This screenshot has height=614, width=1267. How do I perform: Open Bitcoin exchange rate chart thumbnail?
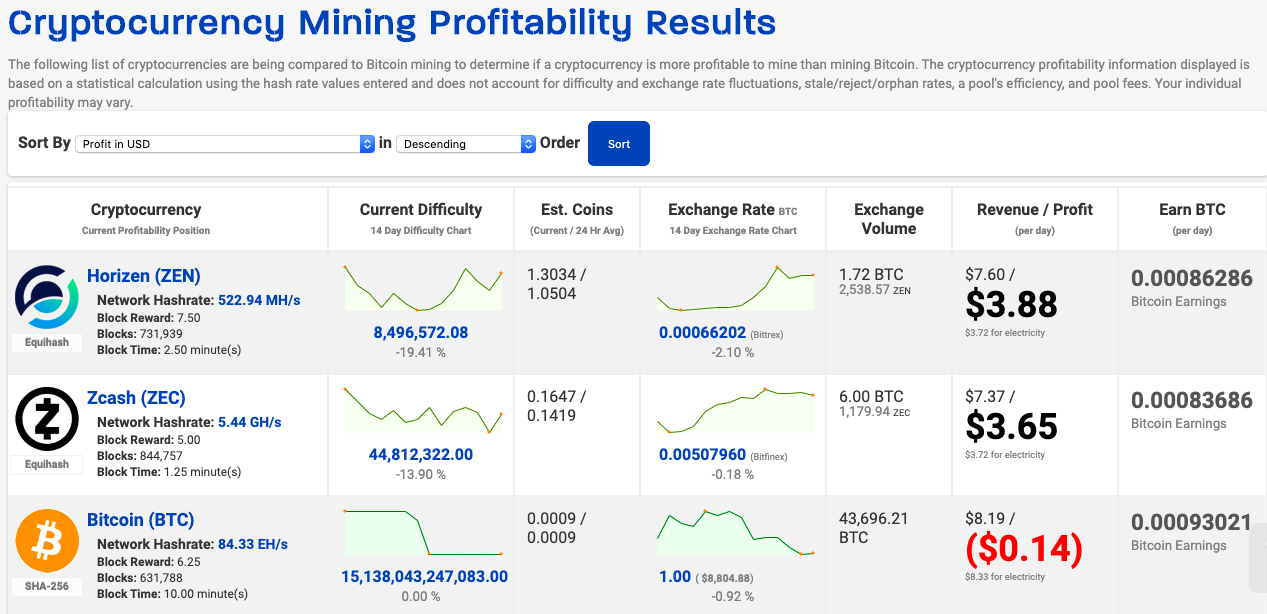(735, 532)
